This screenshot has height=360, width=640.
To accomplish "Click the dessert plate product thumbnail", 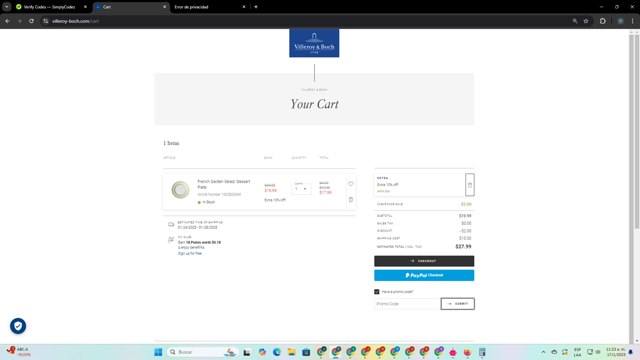I will 180,190.
